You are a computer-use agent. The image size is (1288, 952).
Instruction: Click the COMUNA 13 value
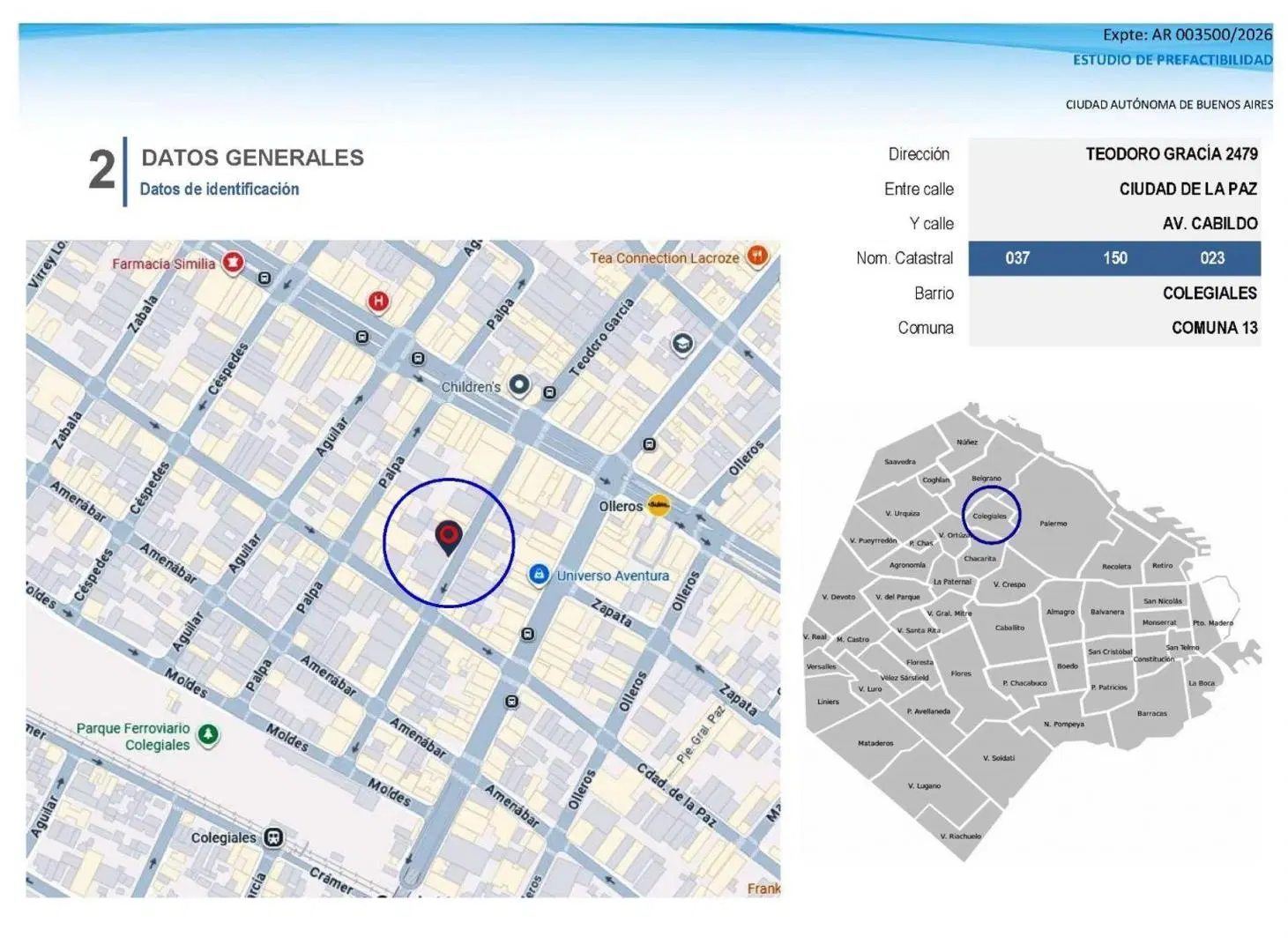tap(1215, 328)
